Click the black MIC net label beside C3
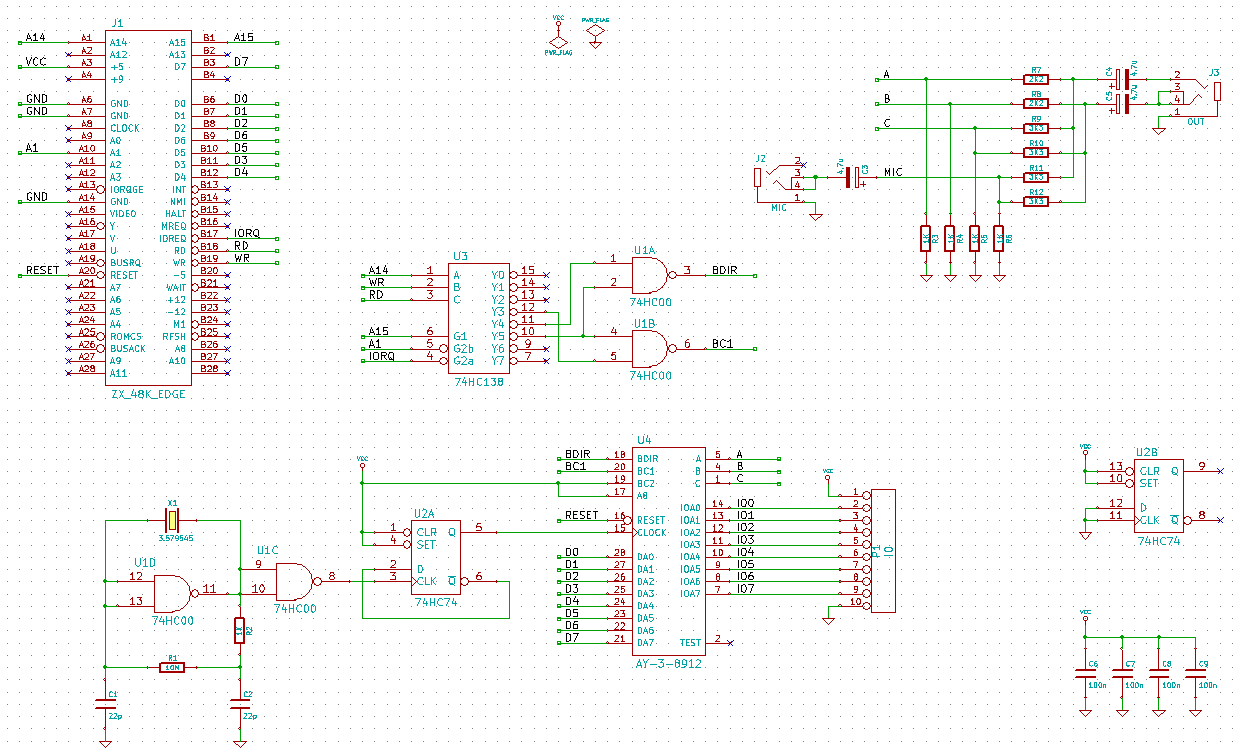This screenshot has height=750, width=1240. click(x=894, y=173)
